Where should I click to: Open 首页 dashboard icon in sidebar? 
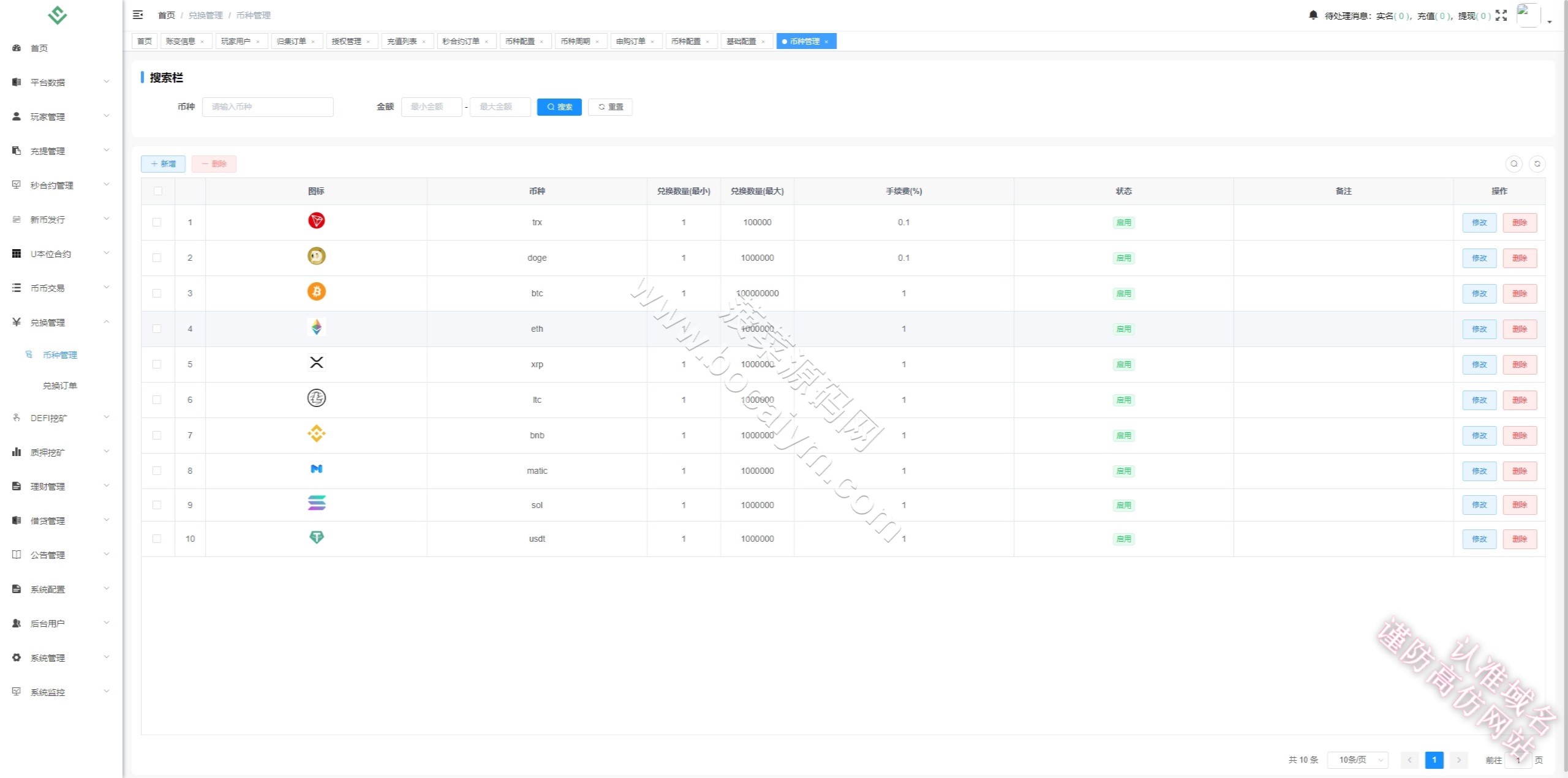[17, 48]
